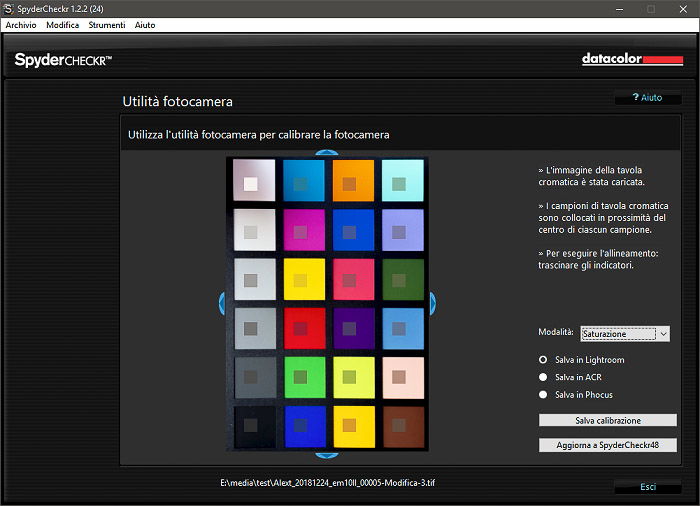Screen dimensions: 700x506
Task: Open the Modifica menu
Action: click(x=62, y=25)
